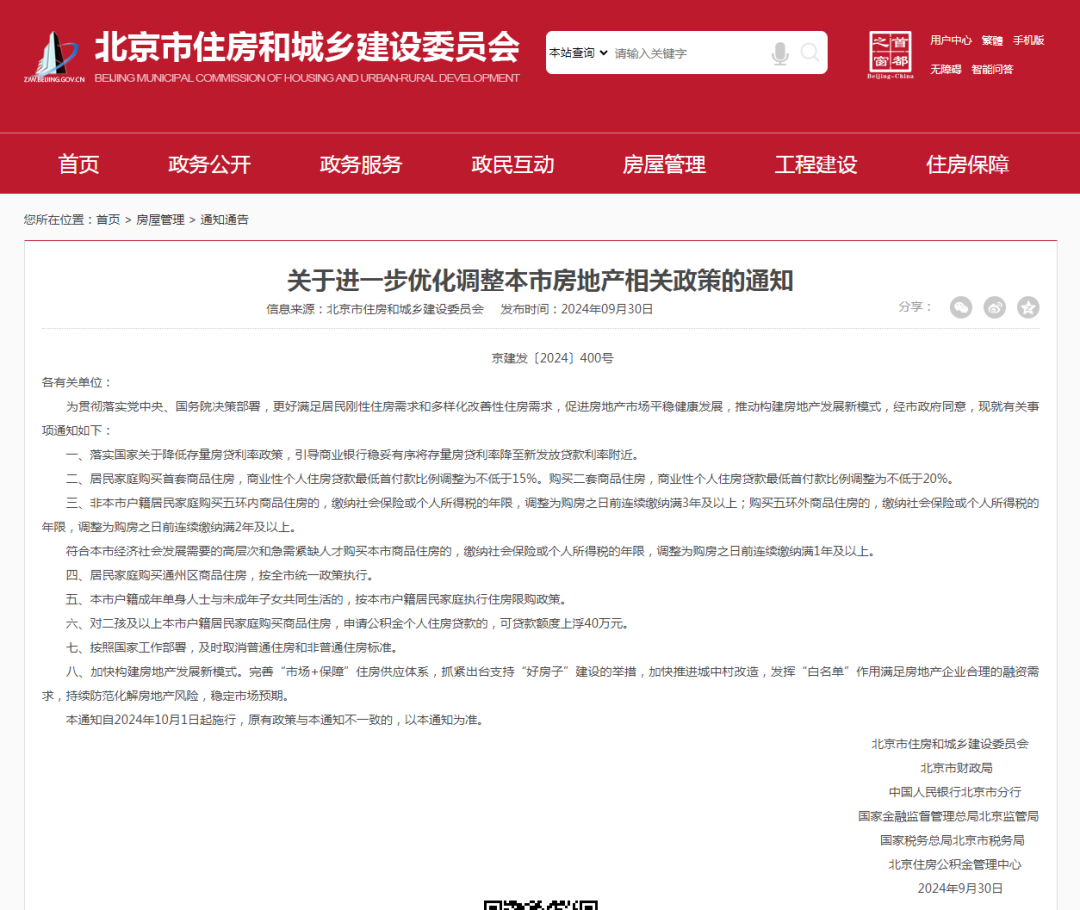Click signatory 北京市财政局
Viewport: 1080px width, 910px height.
pyautogui.click(x=956, y=768)
